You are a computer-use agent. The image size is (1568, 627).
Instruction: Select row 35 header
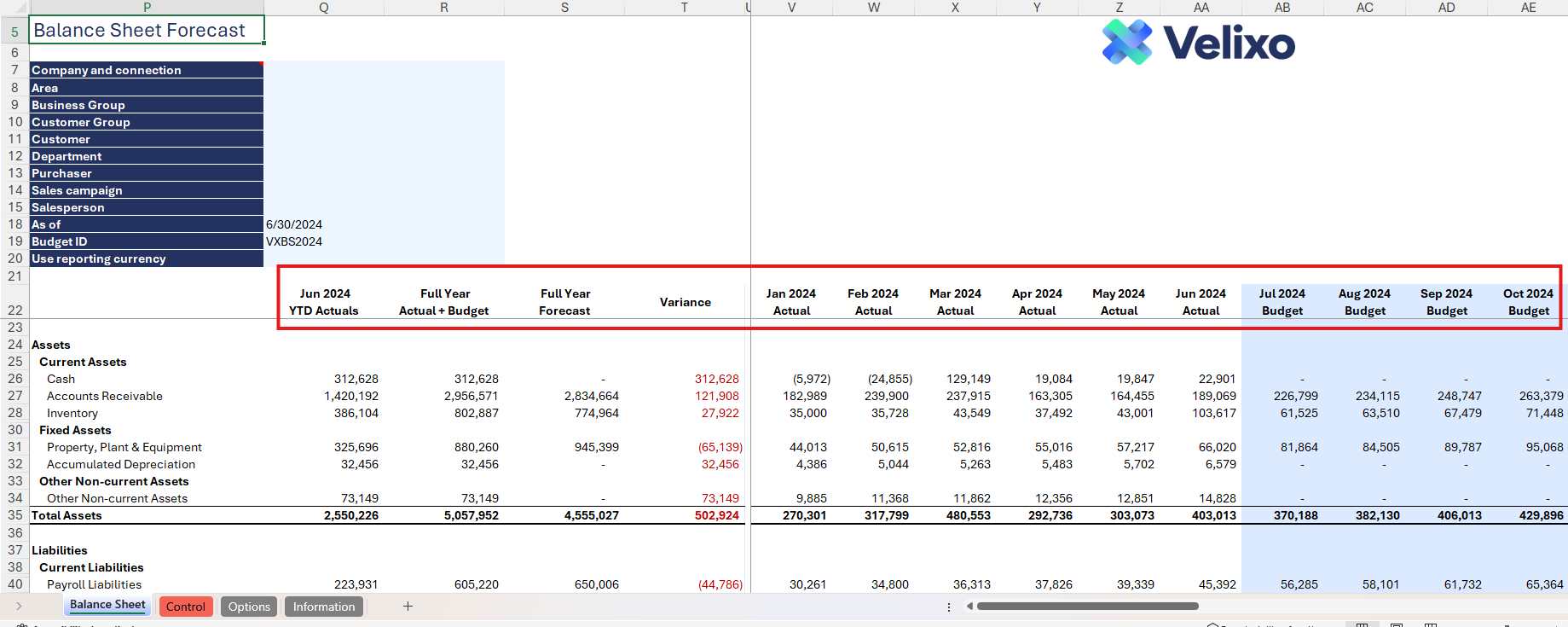tap(14, 515)
